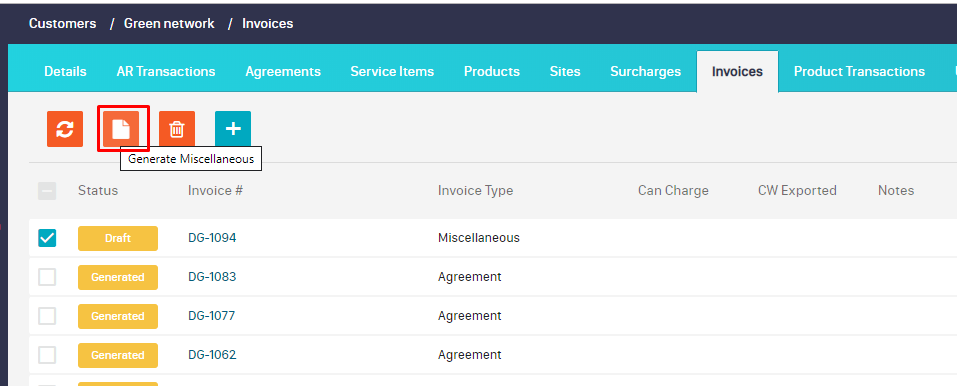This screenshot has height=386, width=957.
Task: Uncheck the DG-1094 invoice checkbox
Action: (47, 238)
